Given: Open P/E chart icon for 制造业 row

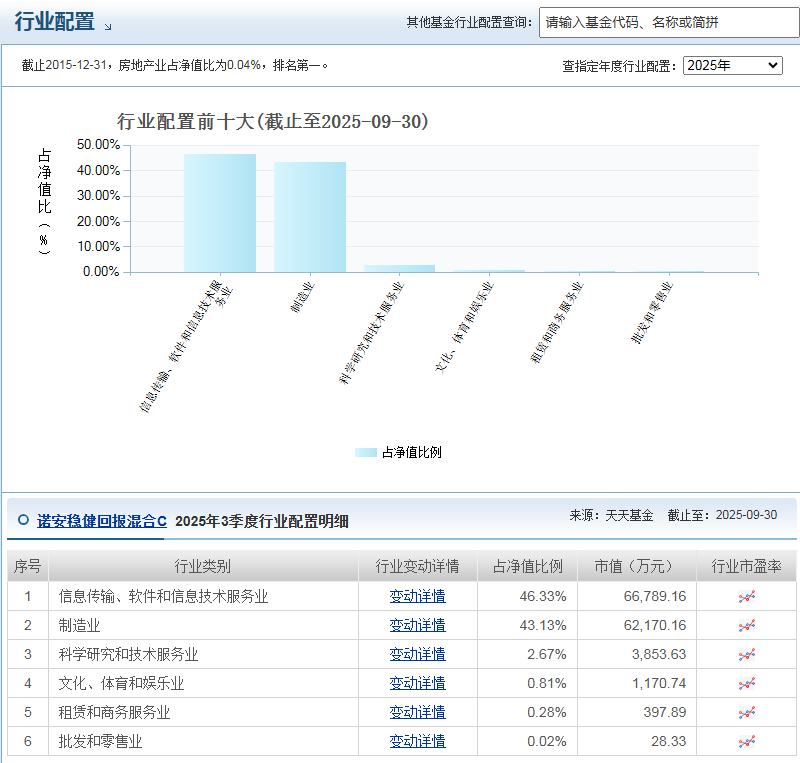Looking at the screenshot, I should (746, 625).
